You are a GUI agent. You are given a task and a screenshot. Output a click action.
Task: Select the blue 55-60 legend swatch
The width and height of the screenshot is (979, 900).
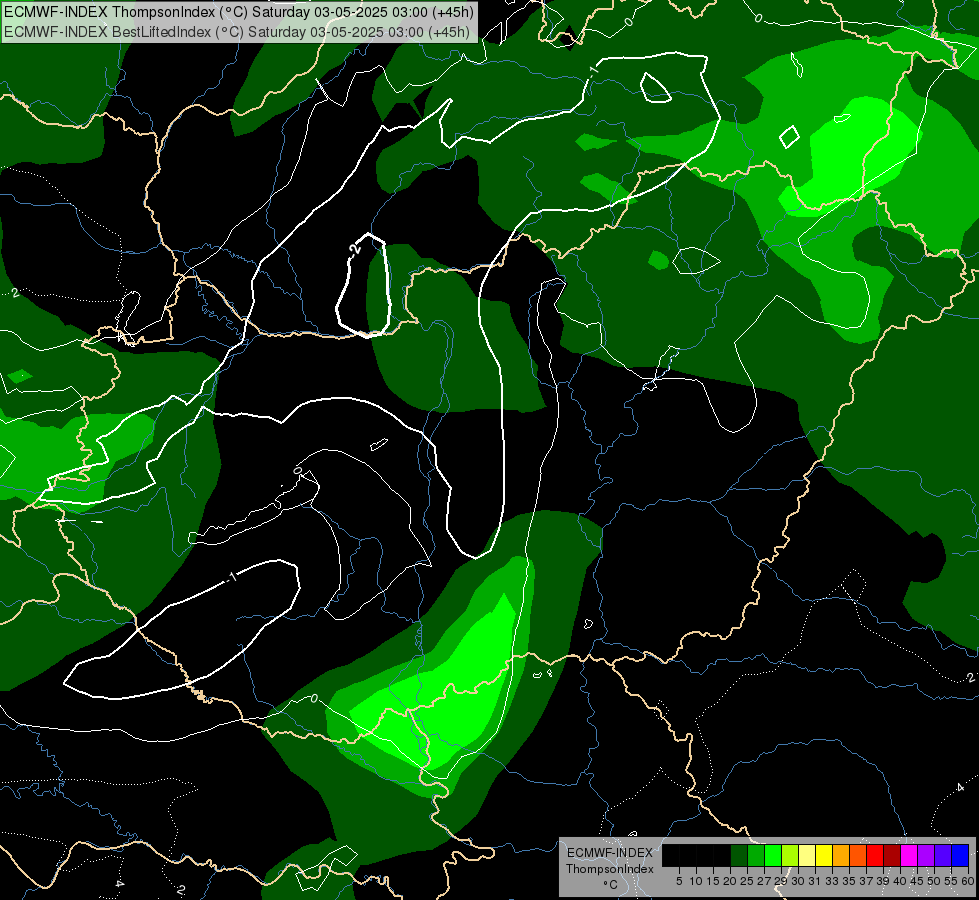tap(960, 855)
